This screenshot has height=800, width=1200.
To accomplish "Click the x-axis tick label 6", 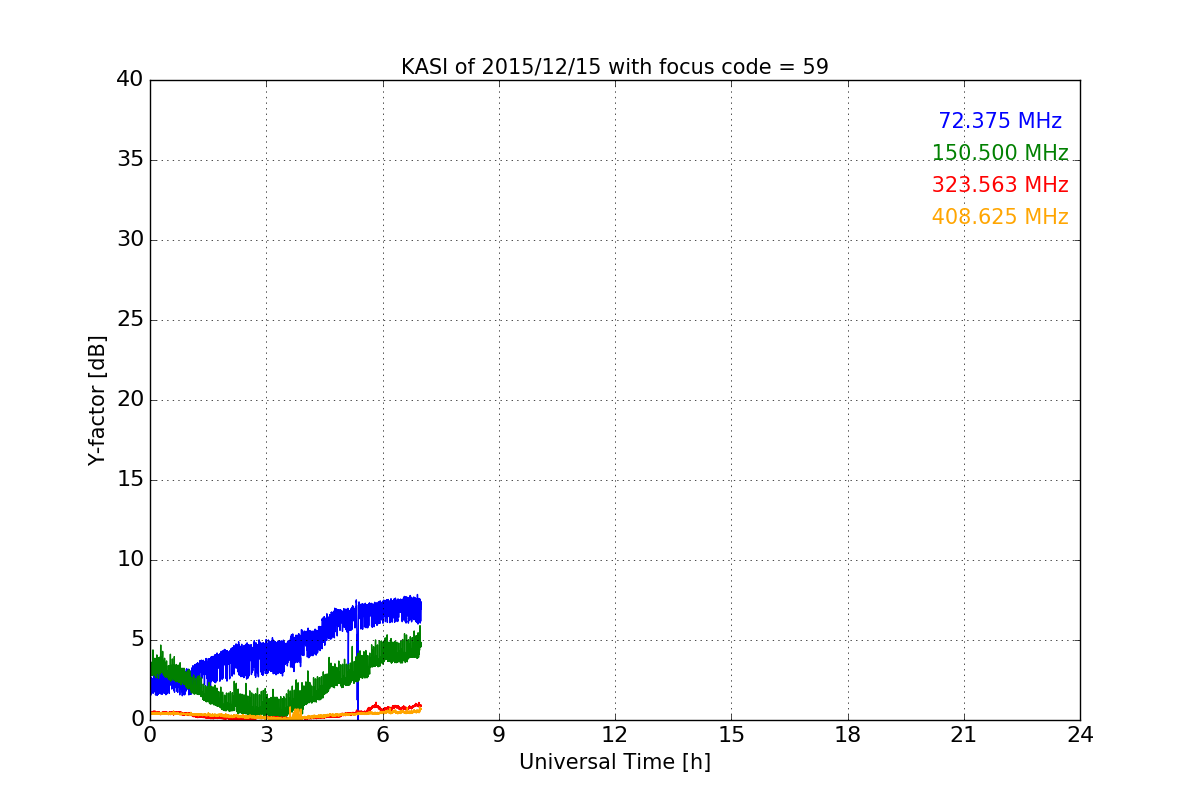I will coord(382,735).
